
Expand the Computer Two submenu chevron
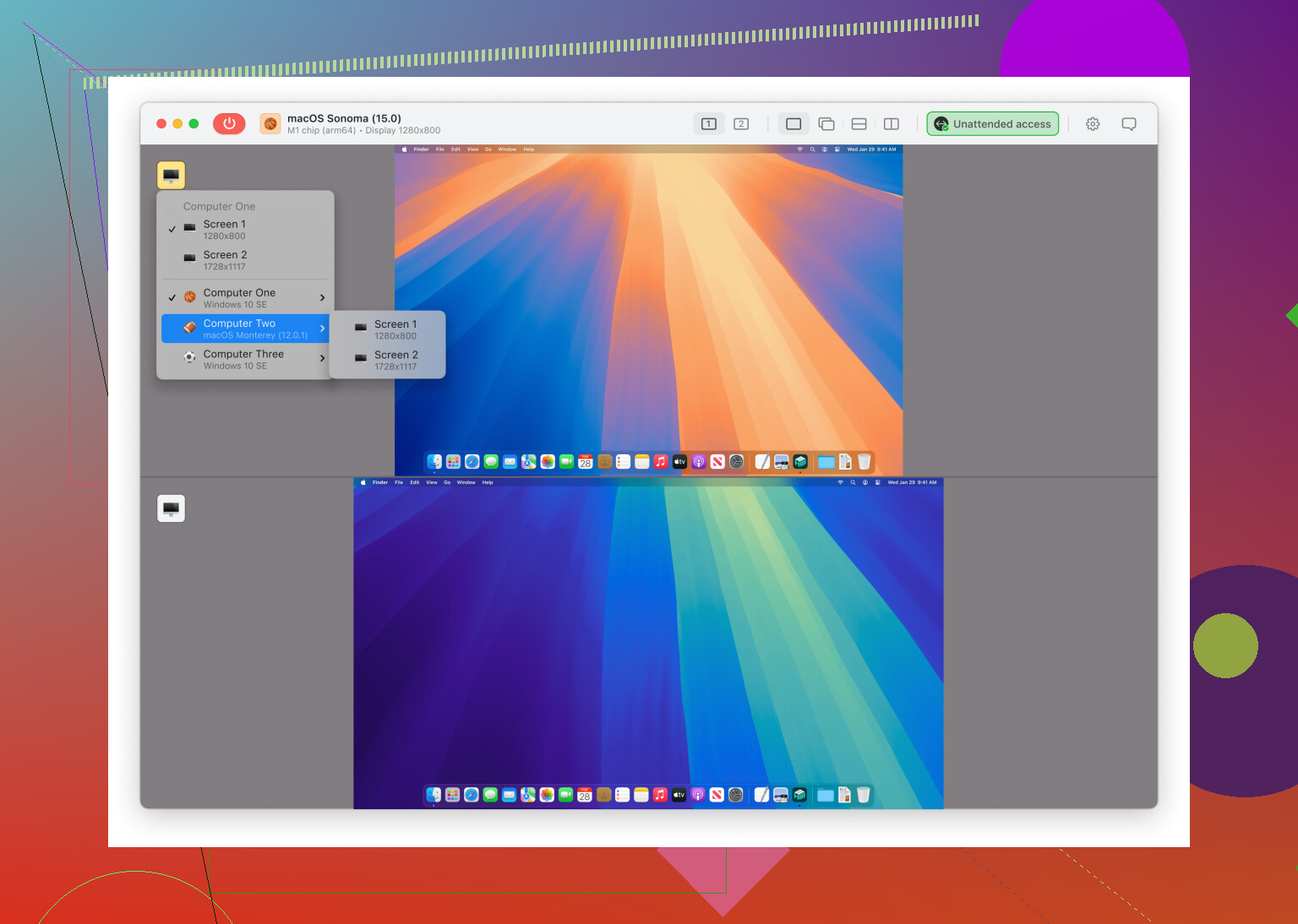(322, 329)
